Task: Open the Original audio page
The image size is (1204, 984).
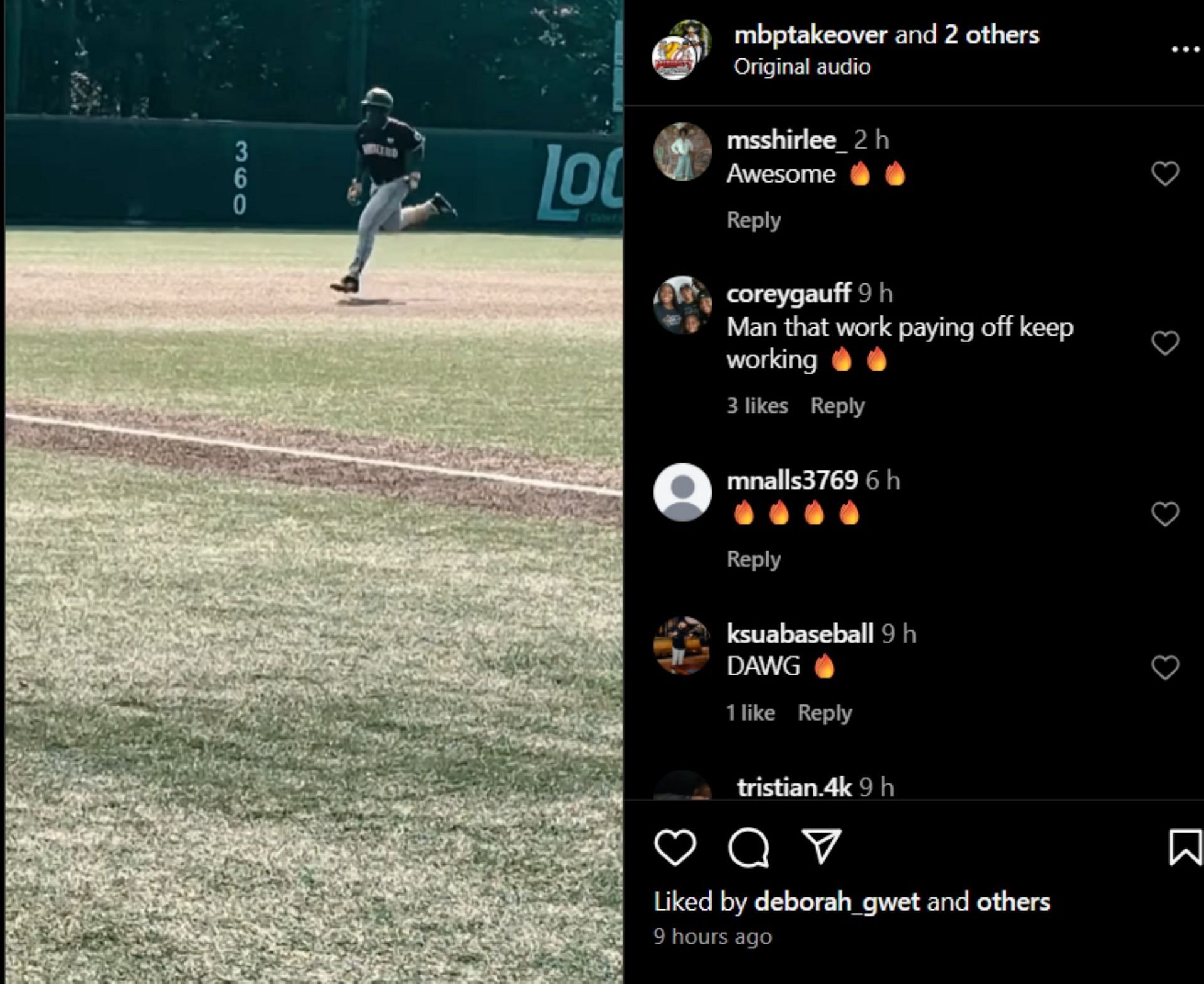Action: [802, 67]
